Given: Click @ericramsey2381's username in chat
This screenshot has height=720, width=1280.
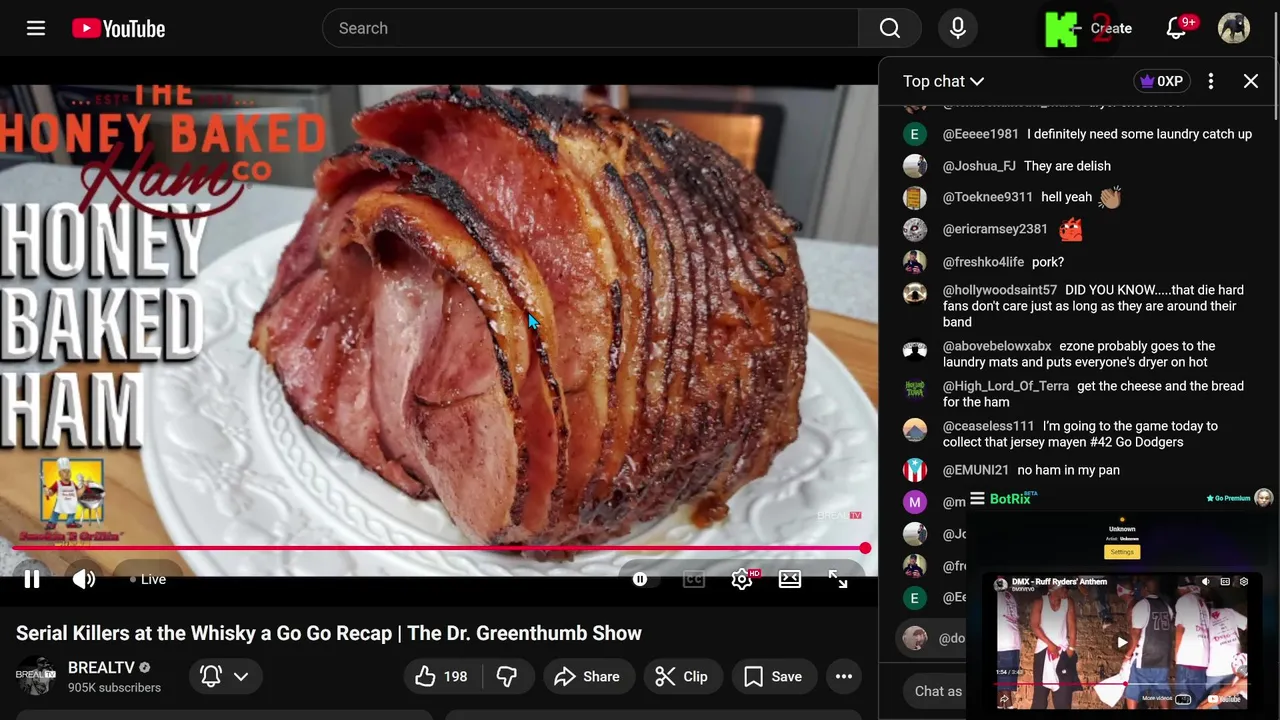Looking at the screenshot, I should click(x=995, y=229).
